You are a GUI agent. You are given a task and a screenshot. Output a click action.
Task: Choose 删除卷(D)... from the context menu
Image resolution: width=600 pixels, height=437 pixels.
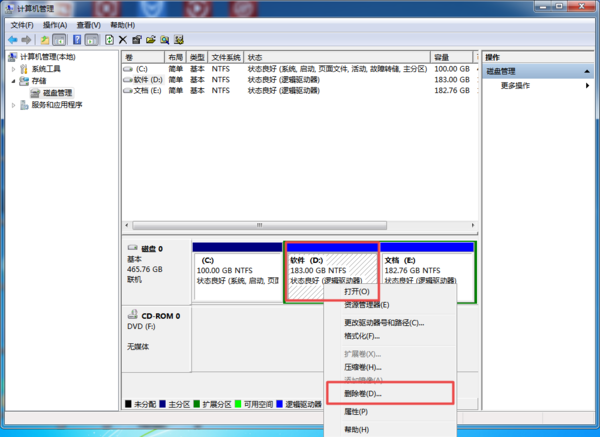click(x=390, y=394)
